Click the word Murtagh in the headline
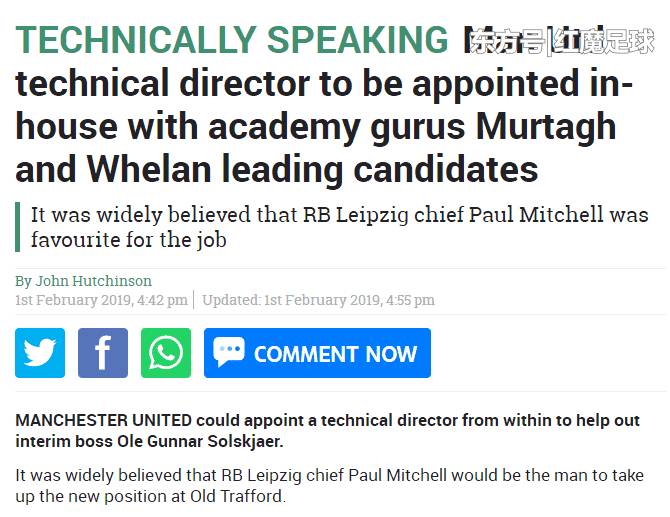 pos(546,128)
